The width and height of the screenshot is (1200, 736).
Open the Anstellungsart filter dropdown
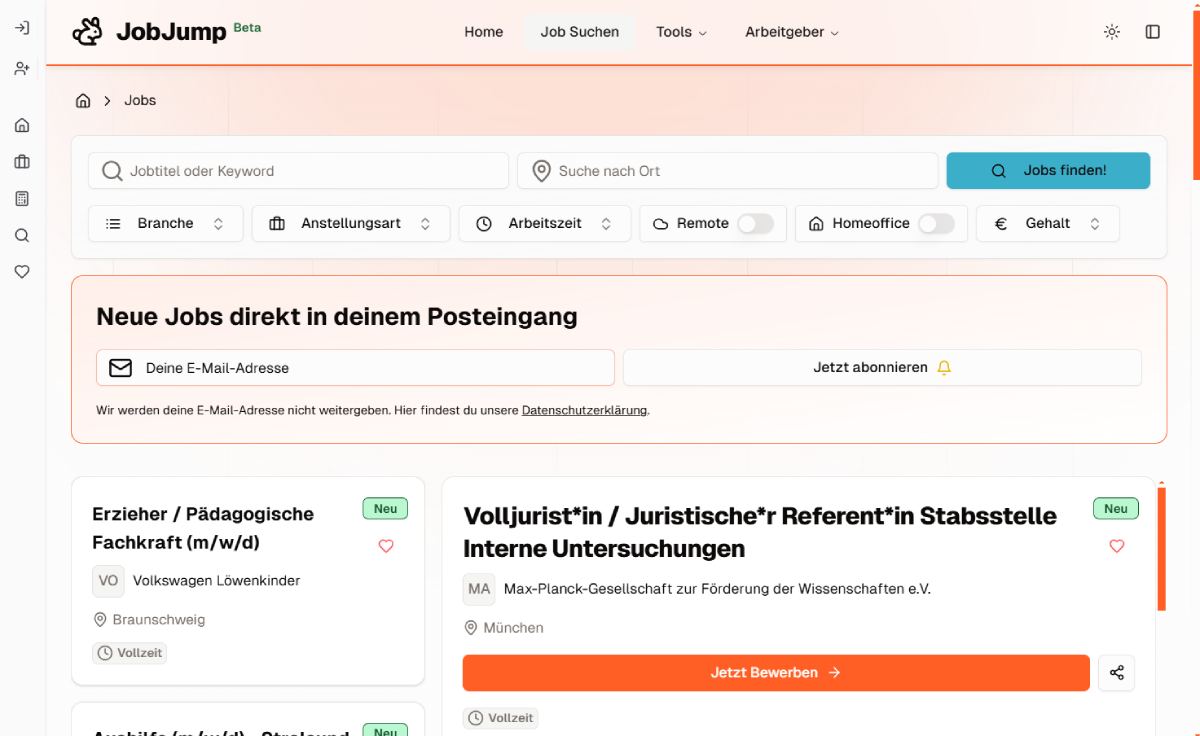[x=351, y=224]
